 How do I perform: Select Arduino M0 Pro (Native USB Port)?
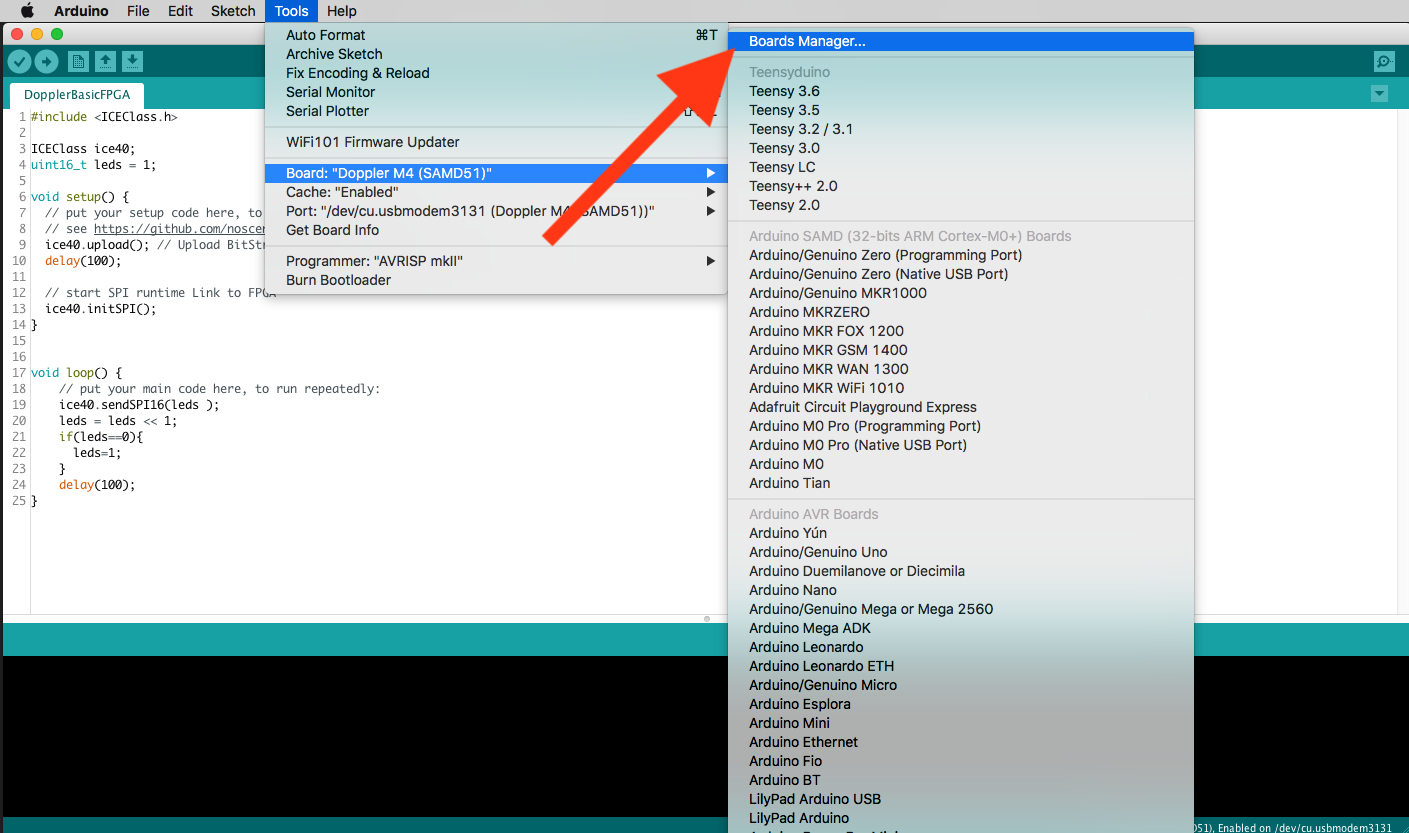point(961,445)
